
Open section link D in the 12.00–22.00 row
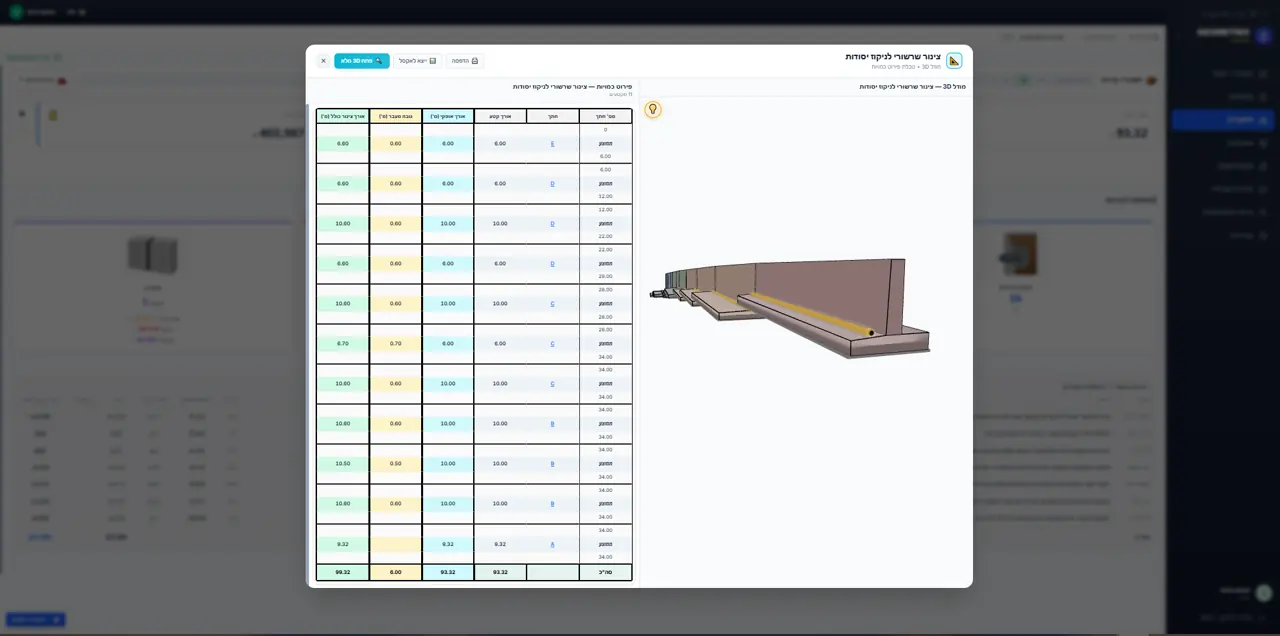(x=552, y=224)
